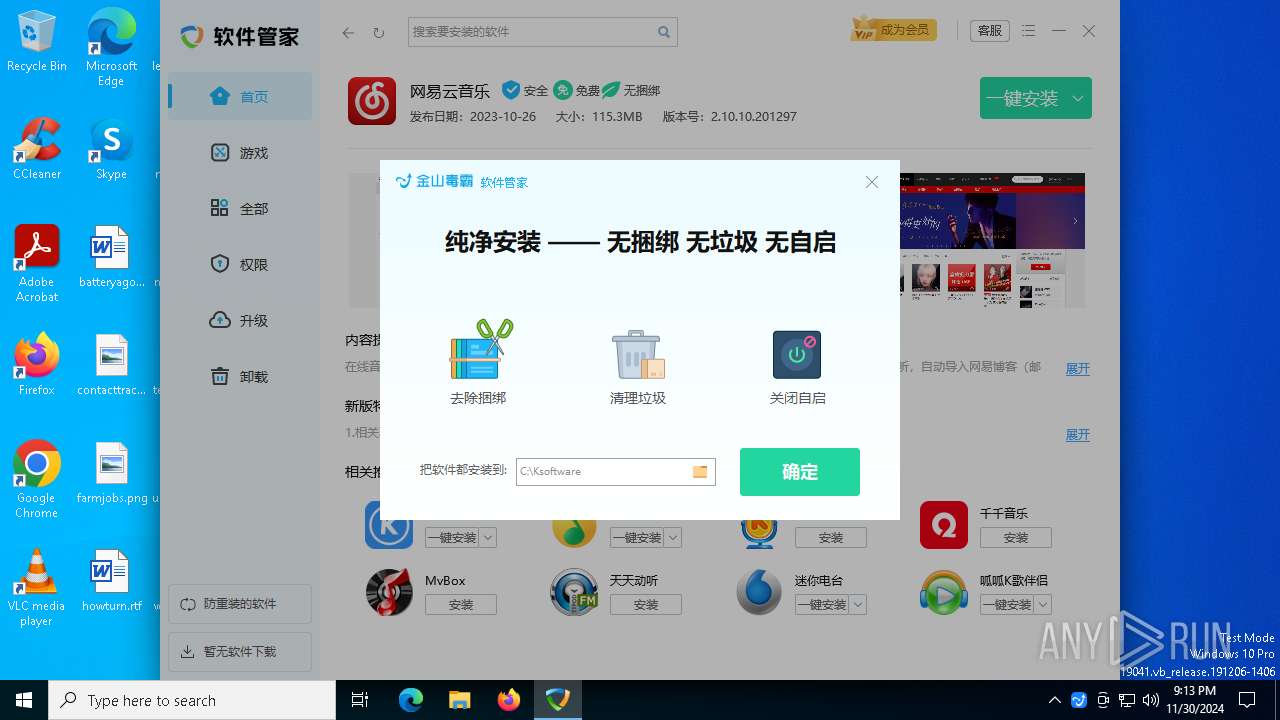Open CCleaner desktop icon
This screenshot has height=720, width=1280.
tap(37, 150)
